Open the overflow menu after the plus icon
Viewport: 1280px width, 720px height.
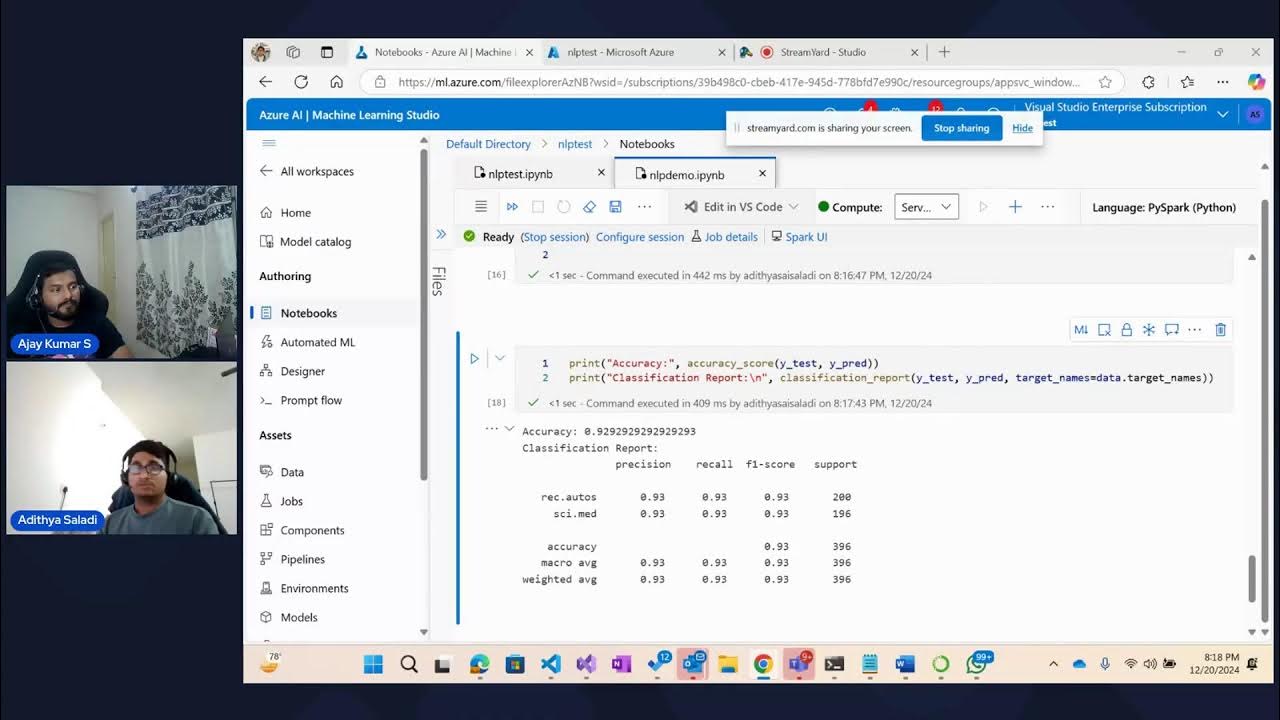pos(1047,207)
